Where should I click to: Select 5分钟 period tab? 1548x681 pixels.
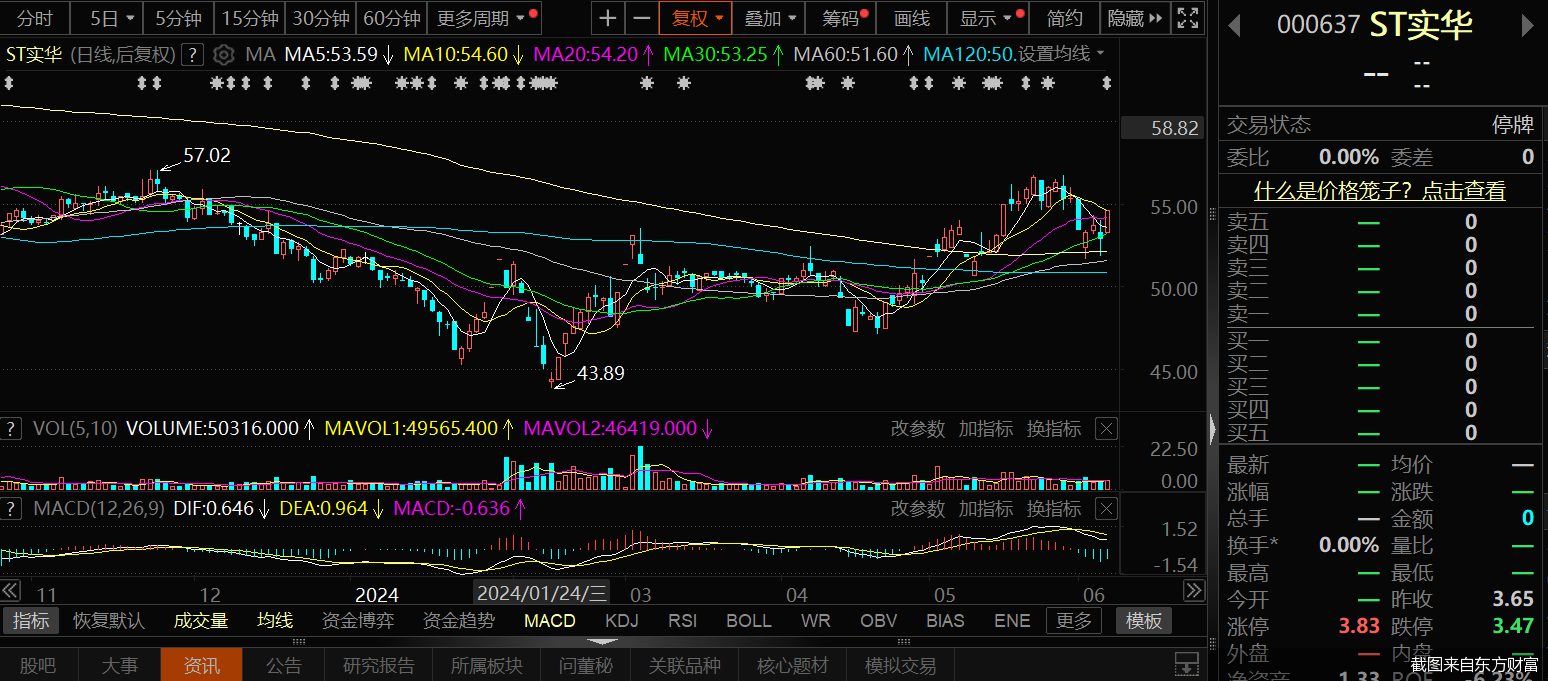coord(178,18)
